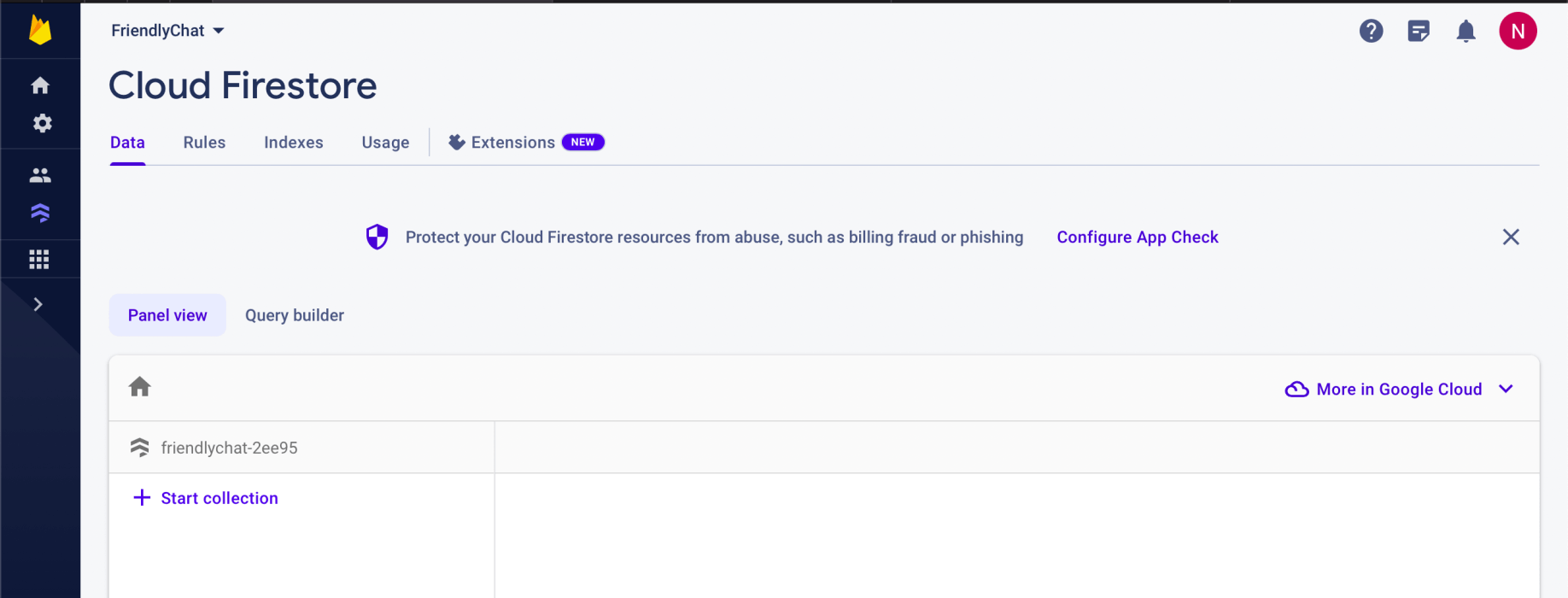Select Firestore icon in sidebar

[x=40, y=213]
